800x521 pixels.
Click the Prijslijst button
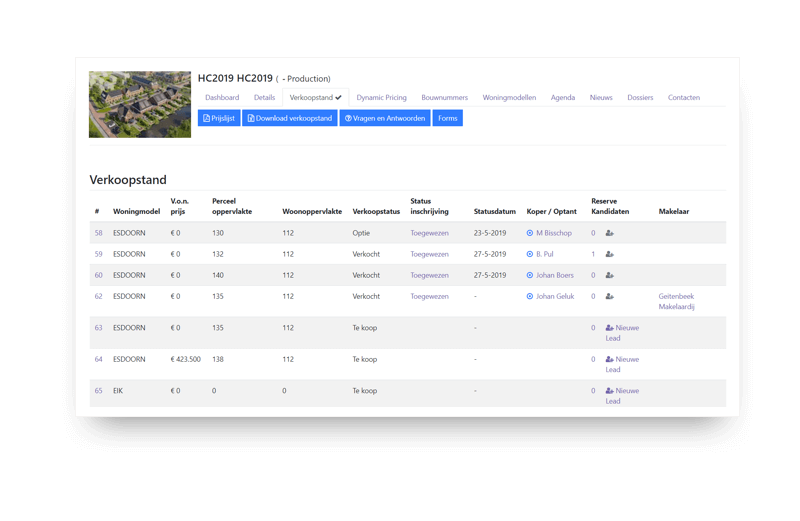[x=219, y=118]
